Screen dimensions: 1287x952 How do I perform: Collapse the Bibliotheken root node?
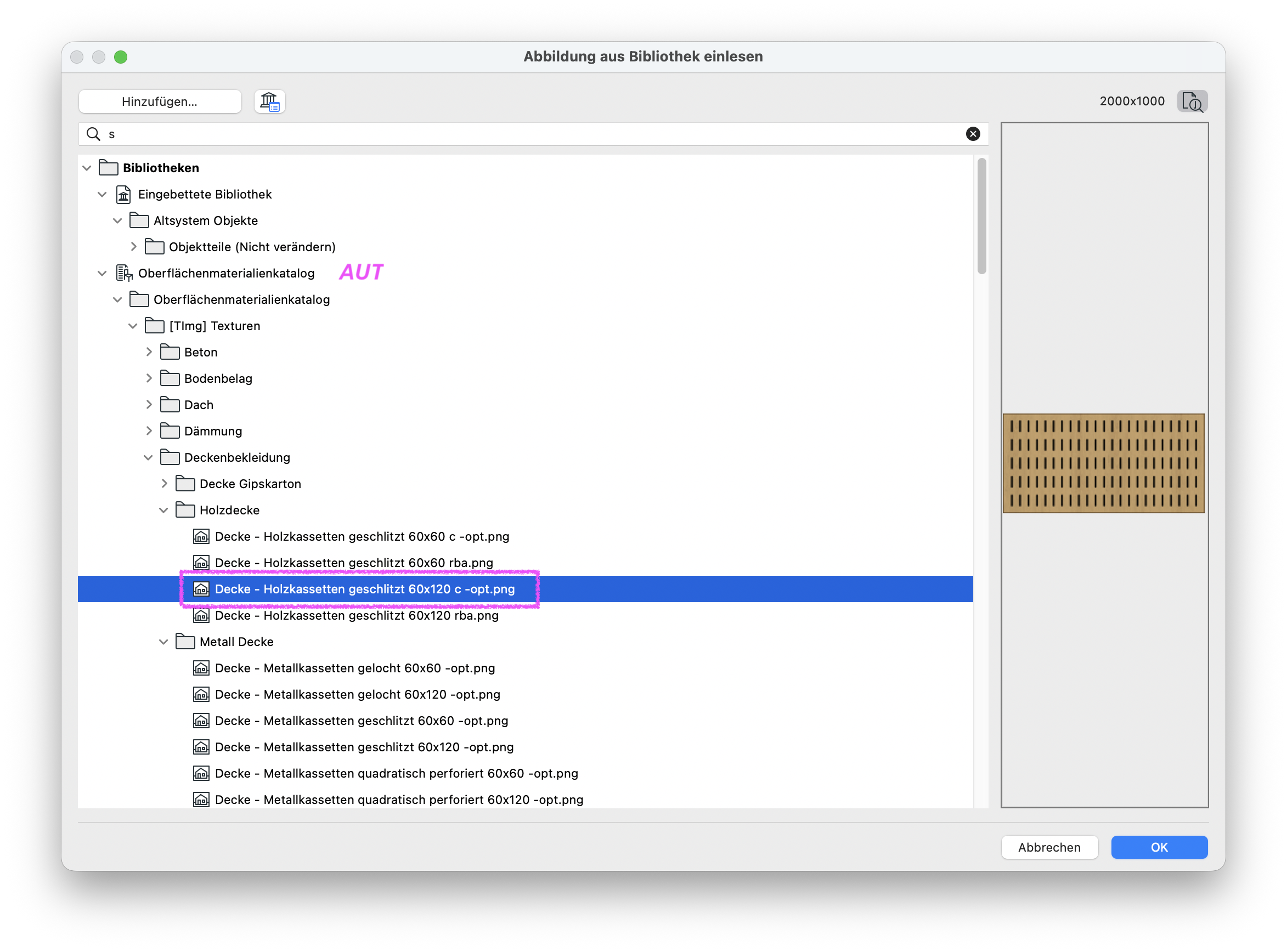[x=87, y=168]
